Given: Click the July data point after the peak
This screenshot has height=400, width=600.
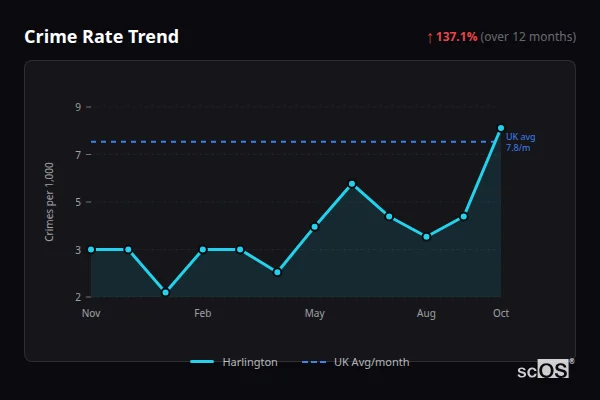Looking at the screenshot, I should 389,217.
